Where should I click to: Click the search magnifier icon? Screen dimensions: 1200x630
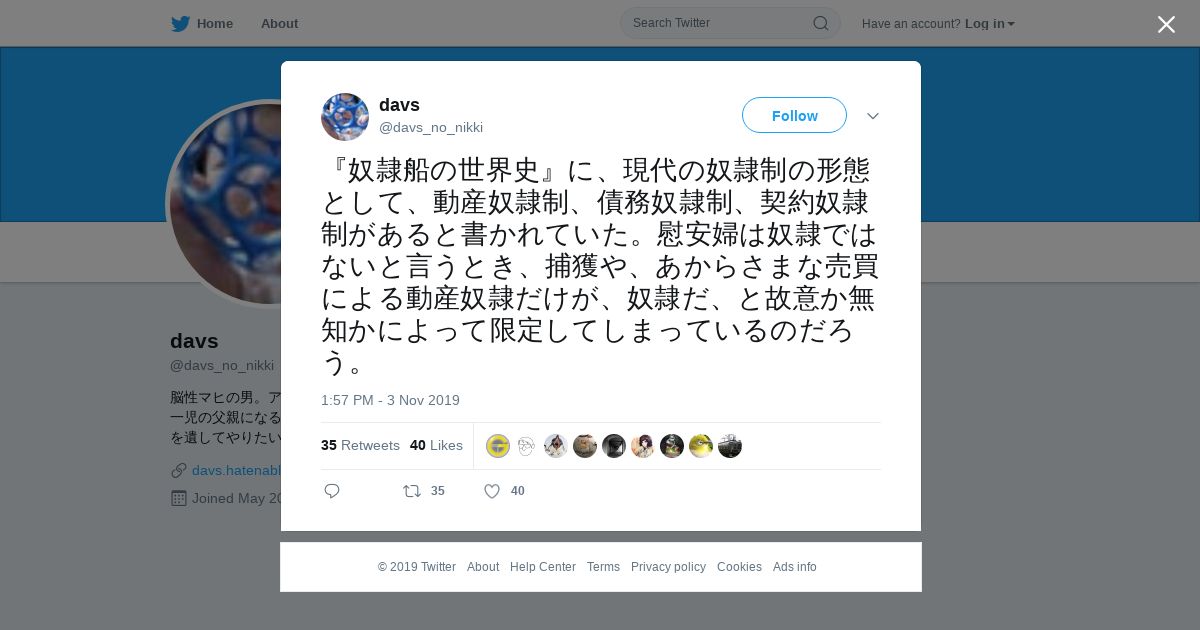coord(820,23)
